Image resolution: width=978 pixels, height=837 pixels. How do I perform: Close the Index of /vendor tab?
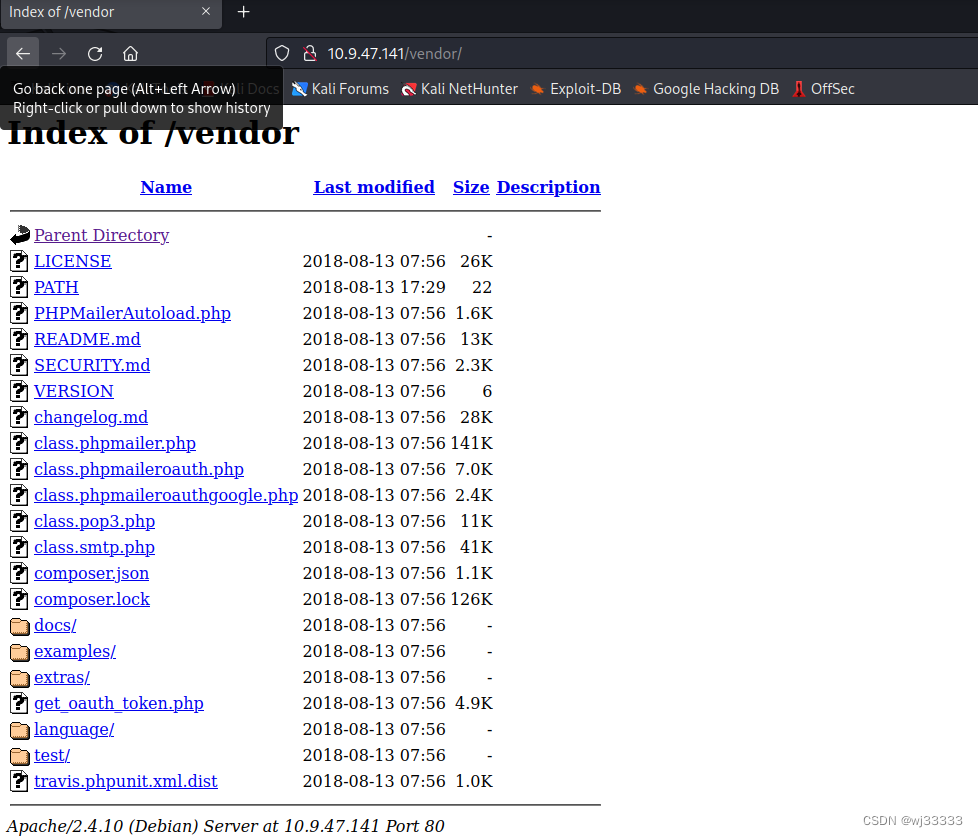(x=206, y=11)
